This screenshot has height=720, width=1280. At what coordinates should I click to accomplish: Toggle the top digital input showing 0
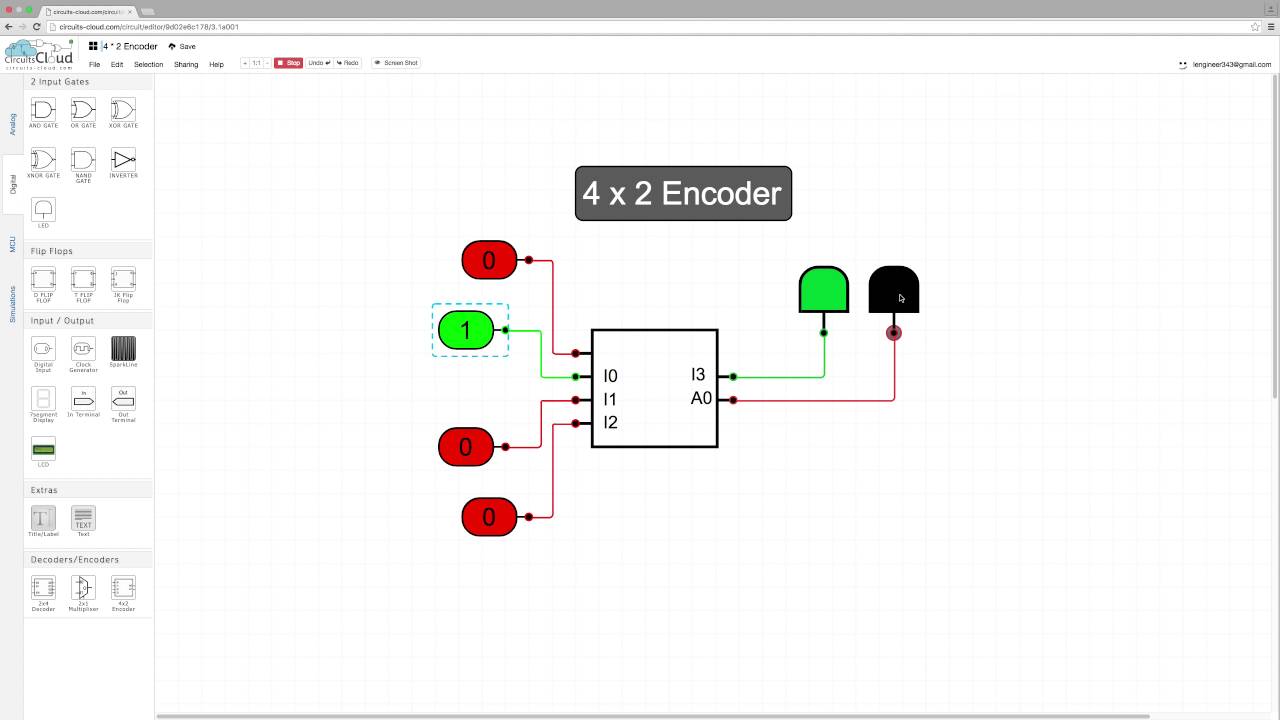pyautogui.click(x=489, y=260)
